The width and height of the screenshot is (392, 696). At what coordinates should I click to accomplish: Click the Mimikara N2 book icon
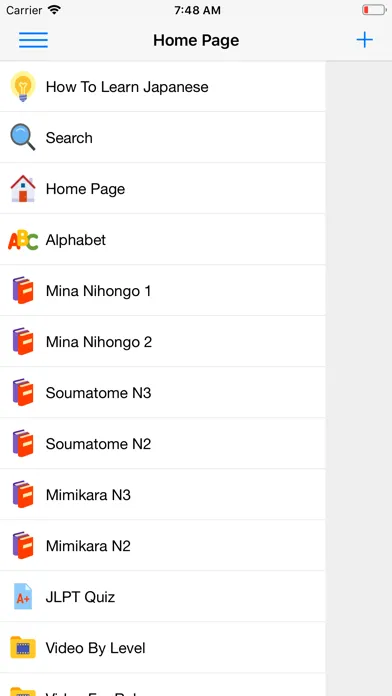pos(23,546)
